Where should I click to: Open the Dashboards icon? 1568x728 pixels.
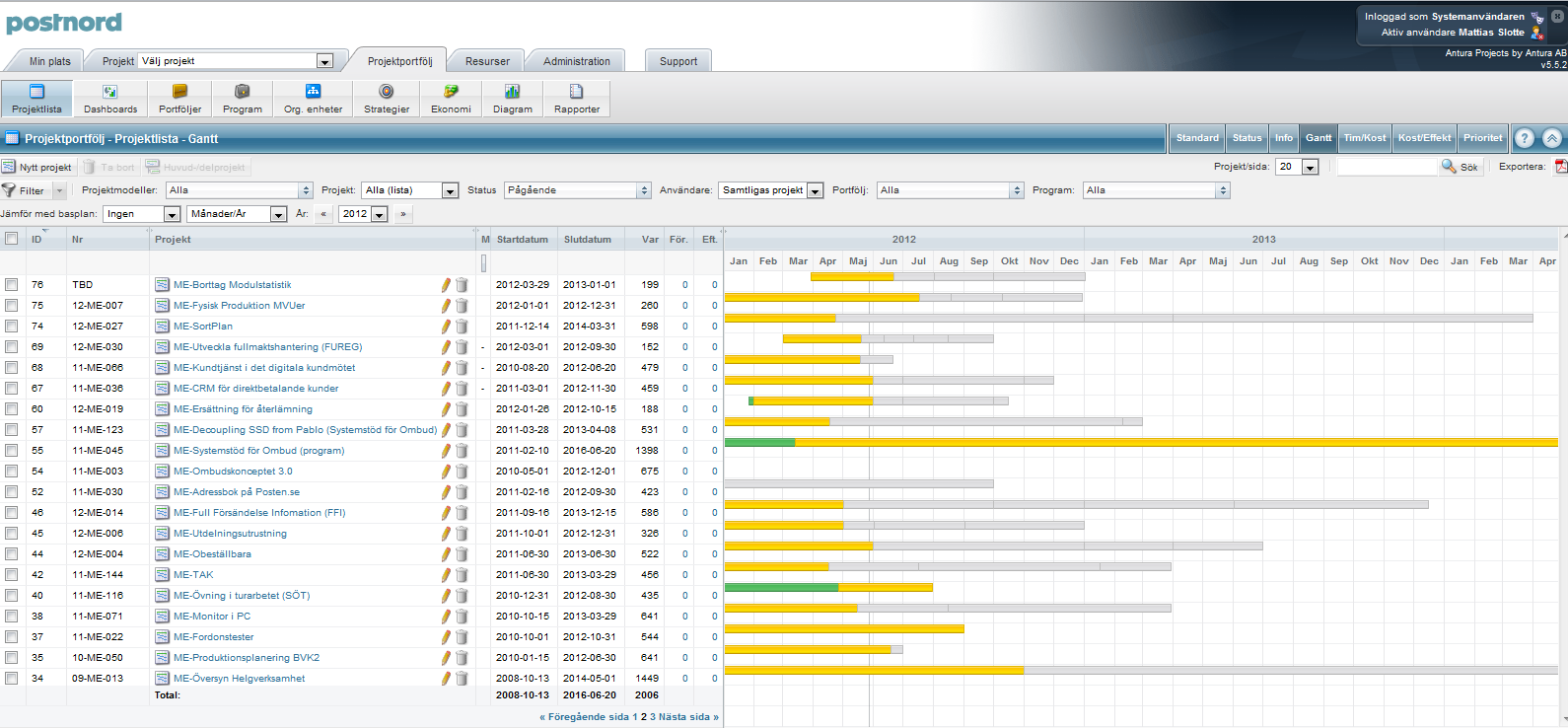110,99
